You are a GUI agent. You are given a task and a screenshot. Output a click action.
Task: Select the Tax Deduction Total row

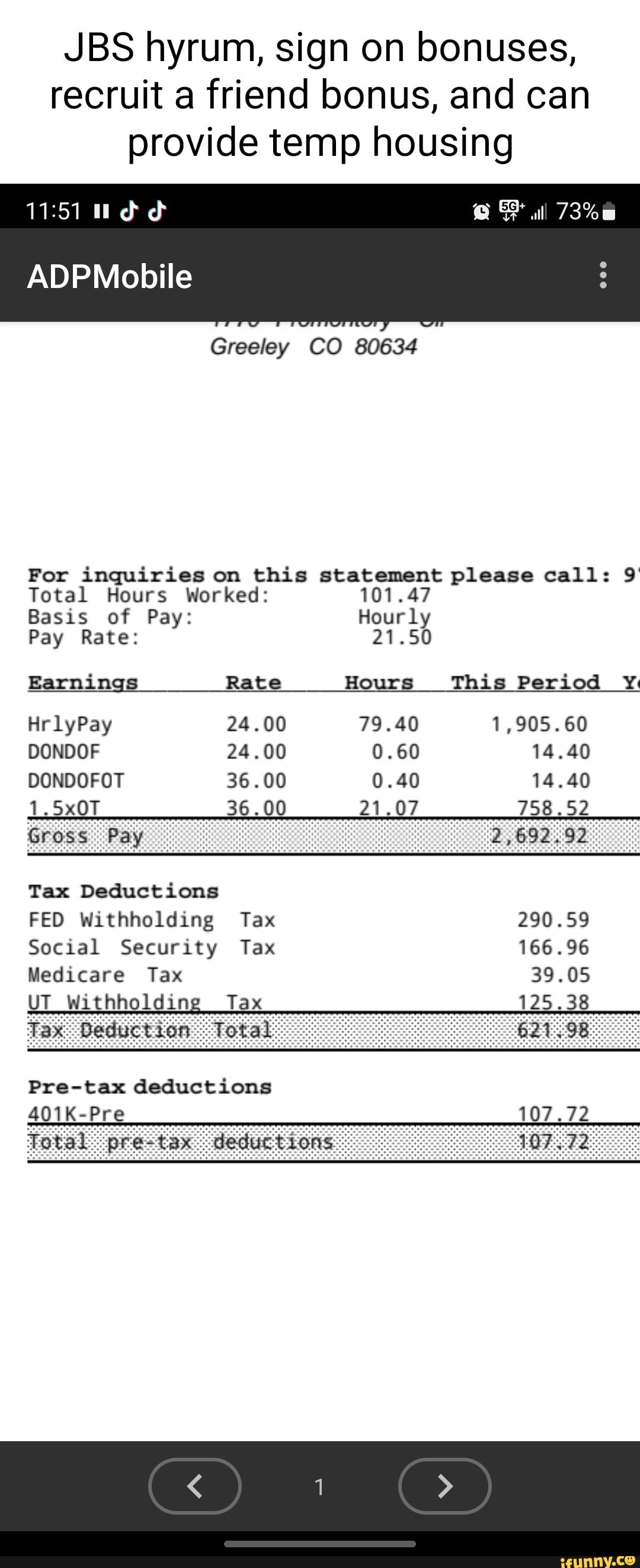(332, 1031)
